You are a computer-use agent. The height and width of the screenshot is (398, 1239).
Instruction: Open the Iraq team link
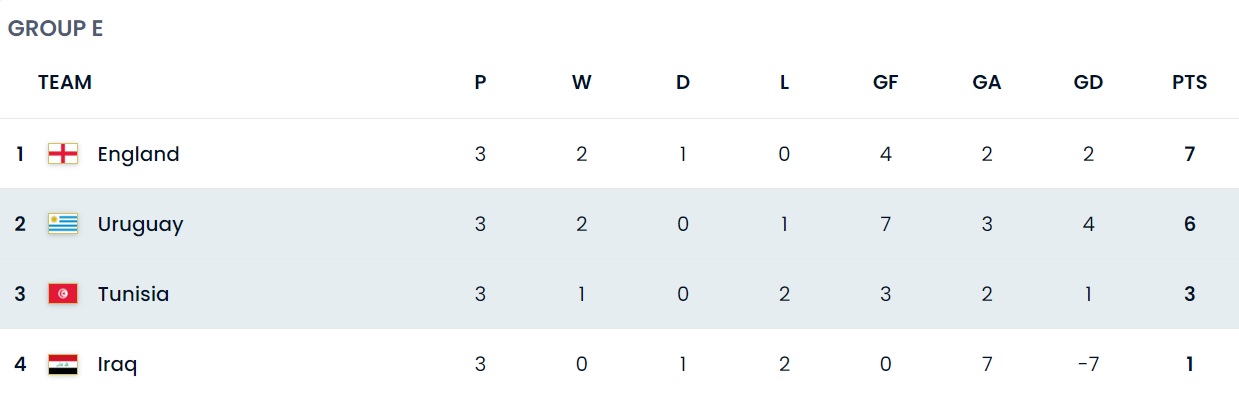tap(118, 364)
